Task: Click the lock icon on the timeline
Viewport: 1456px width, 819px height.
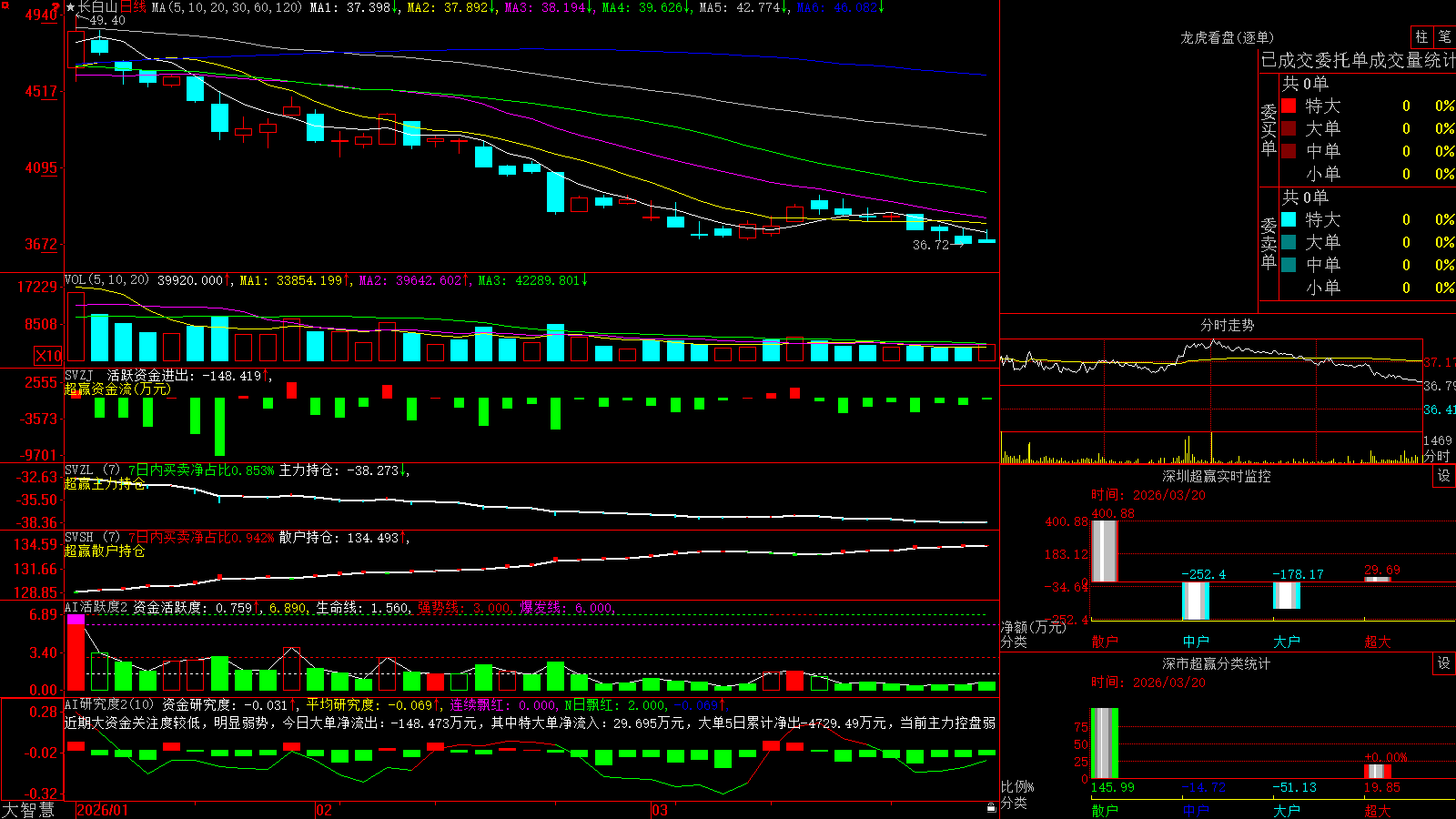Action: pyautogui.click(x=992, y=808)
